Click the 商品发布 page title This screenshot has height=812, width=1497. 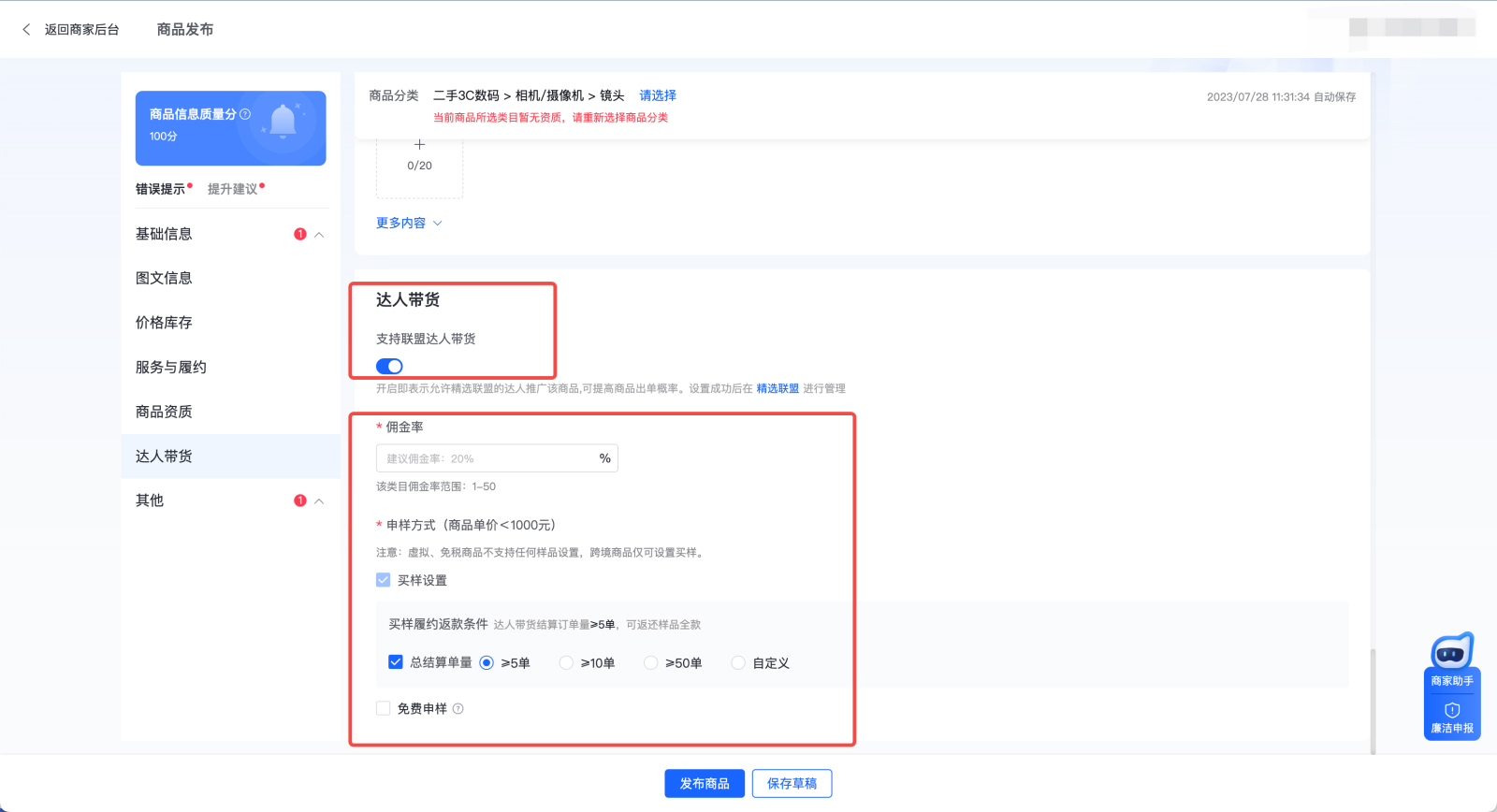pos(185,30)
